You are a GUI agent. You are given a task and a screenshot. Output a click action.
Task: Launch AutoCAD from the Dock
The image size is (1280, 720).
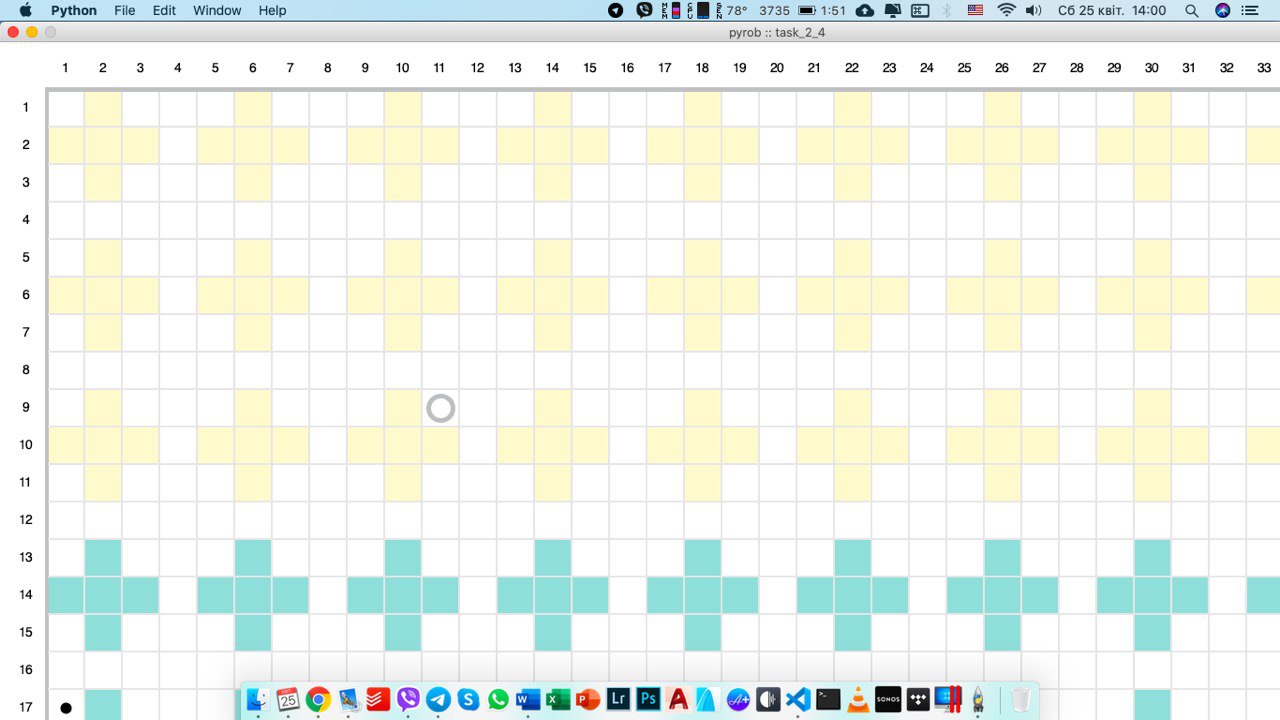tap(678, 700)
